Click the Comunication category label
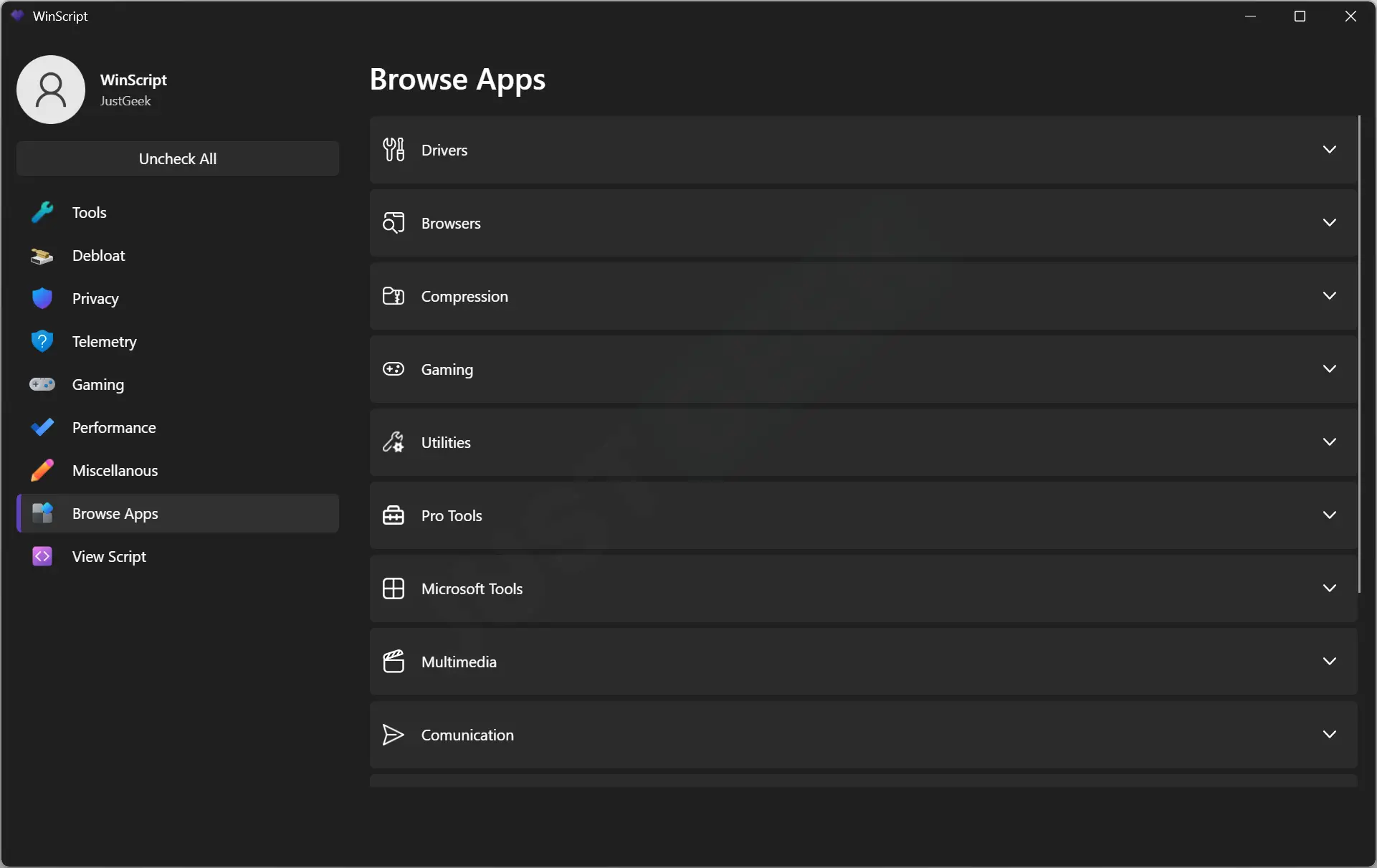The width and height of the screenshot is (1377, 868). (x=467, y=735)
